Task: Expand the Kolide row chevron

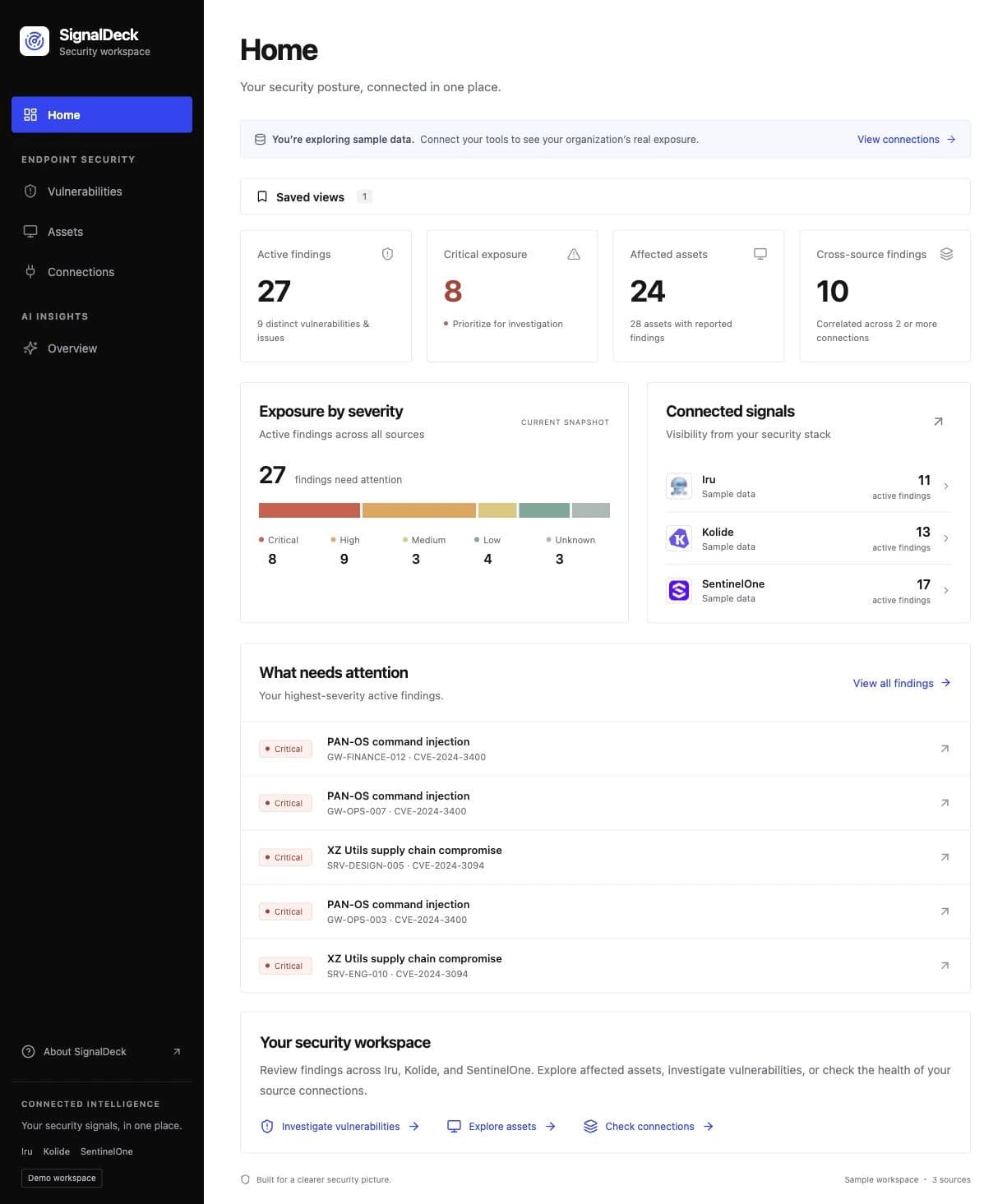Action: point(946,538)
